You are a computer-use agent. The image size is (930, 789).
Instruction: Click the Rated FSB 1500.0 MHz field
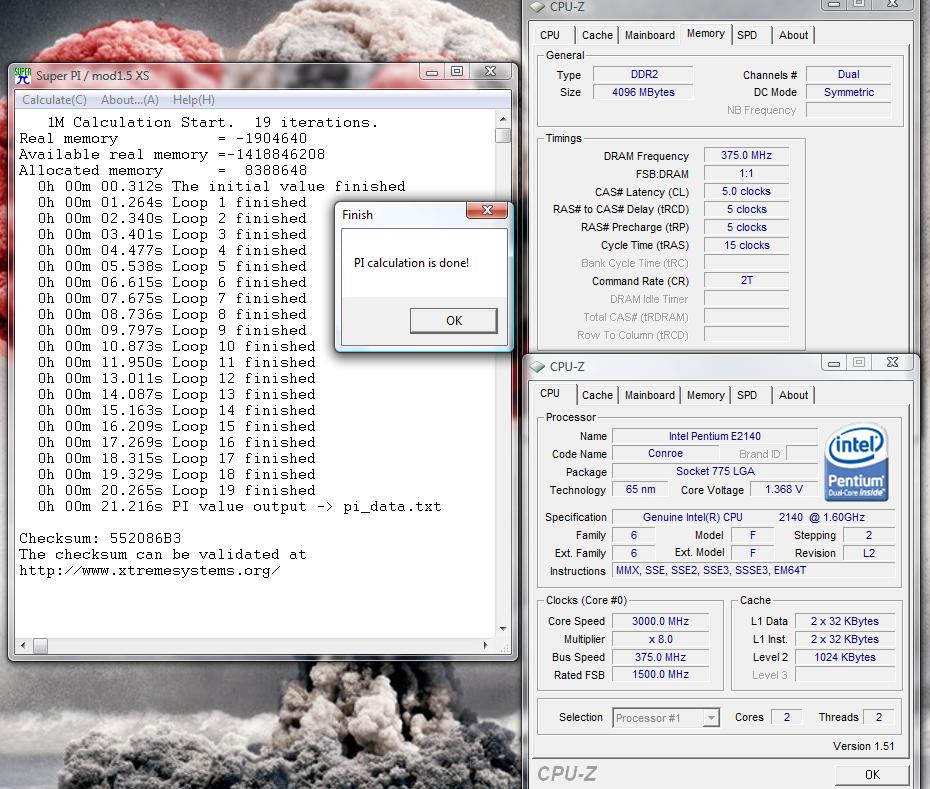coord(660,675)
